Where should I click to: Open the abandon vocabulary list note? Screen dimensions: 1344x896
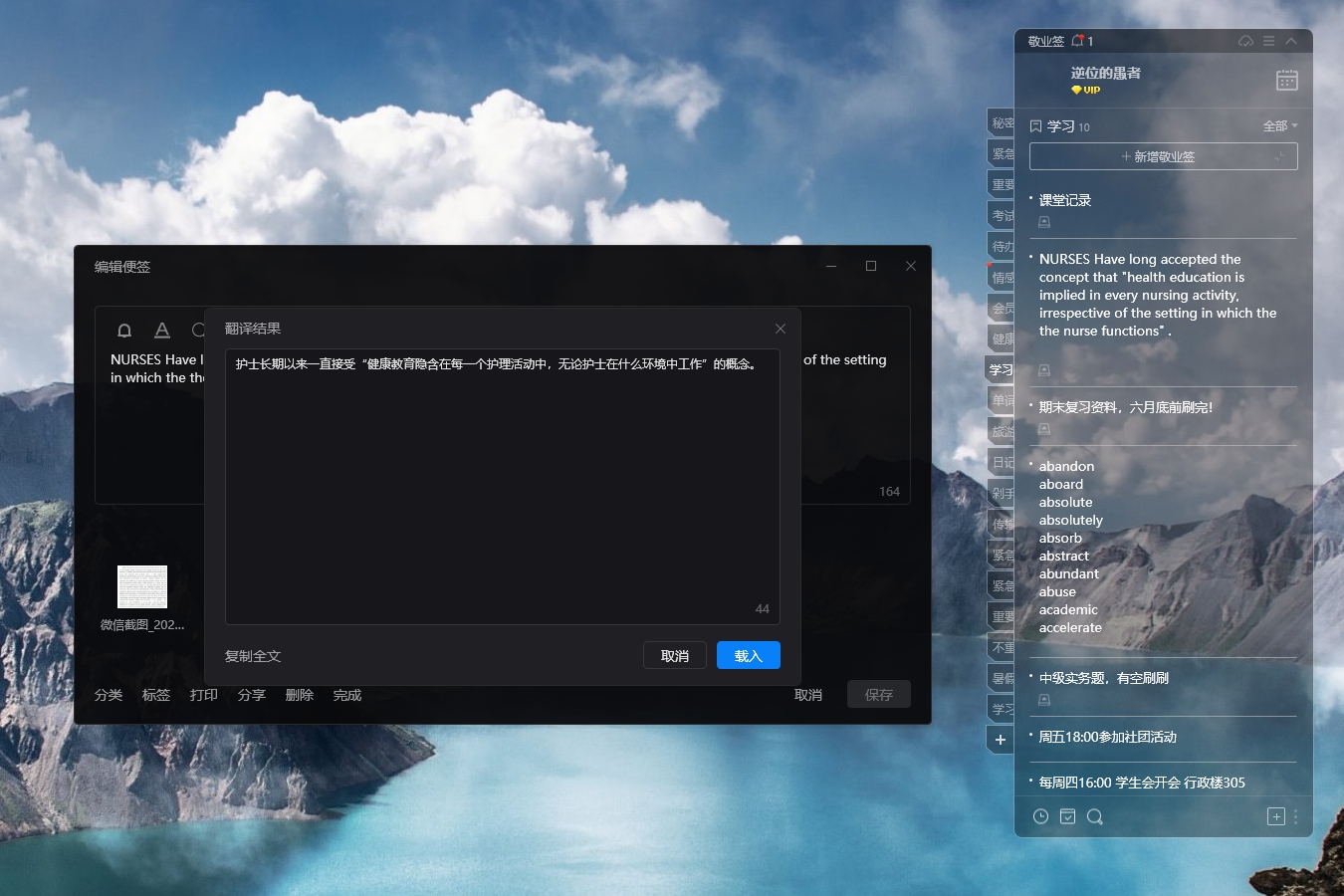(x=1071, y=547)
